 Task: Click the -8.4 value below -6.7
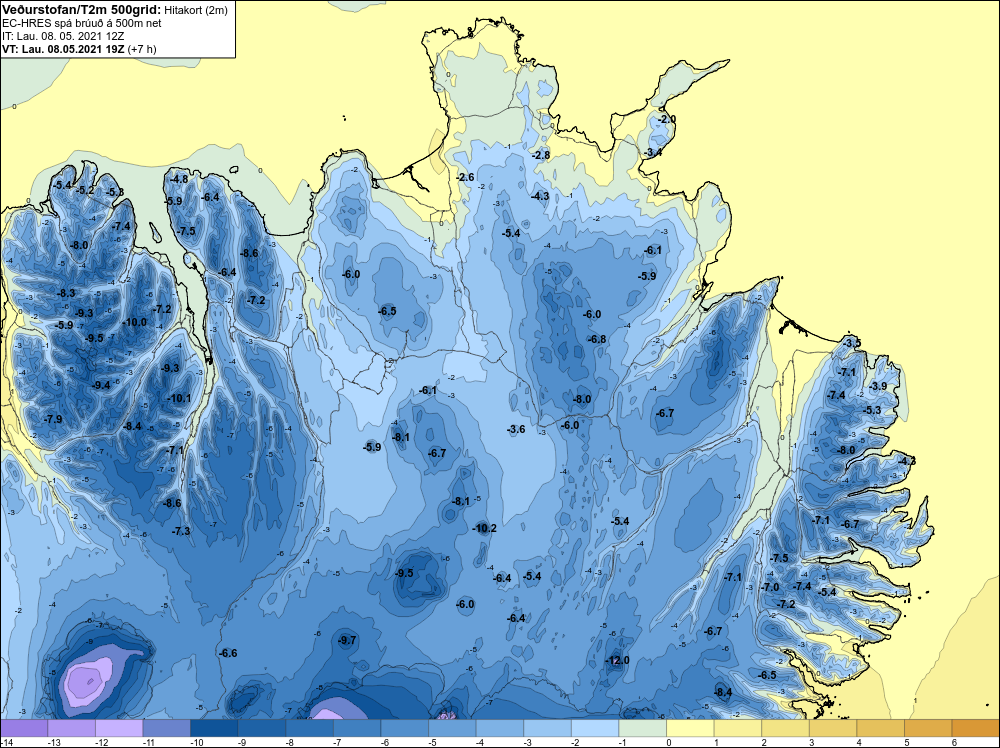coord(723,693)
